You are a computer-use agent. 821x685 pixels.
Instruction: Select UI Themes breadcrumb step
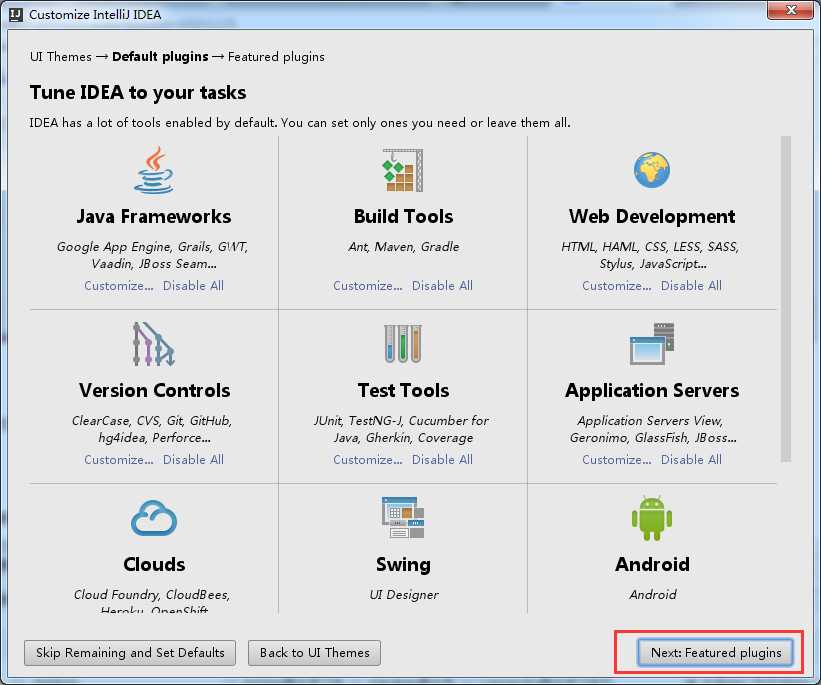(x=61, y=57)
